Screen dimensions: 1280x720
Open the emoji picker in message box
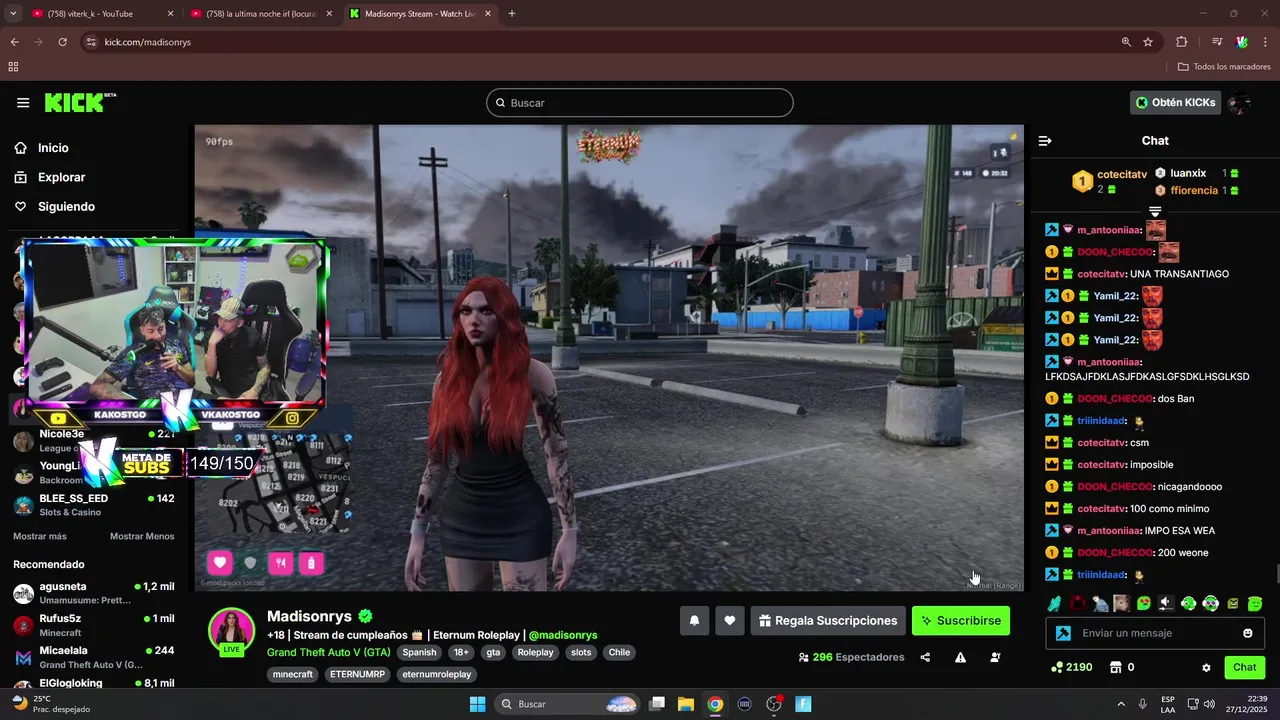click(1248, 633)
